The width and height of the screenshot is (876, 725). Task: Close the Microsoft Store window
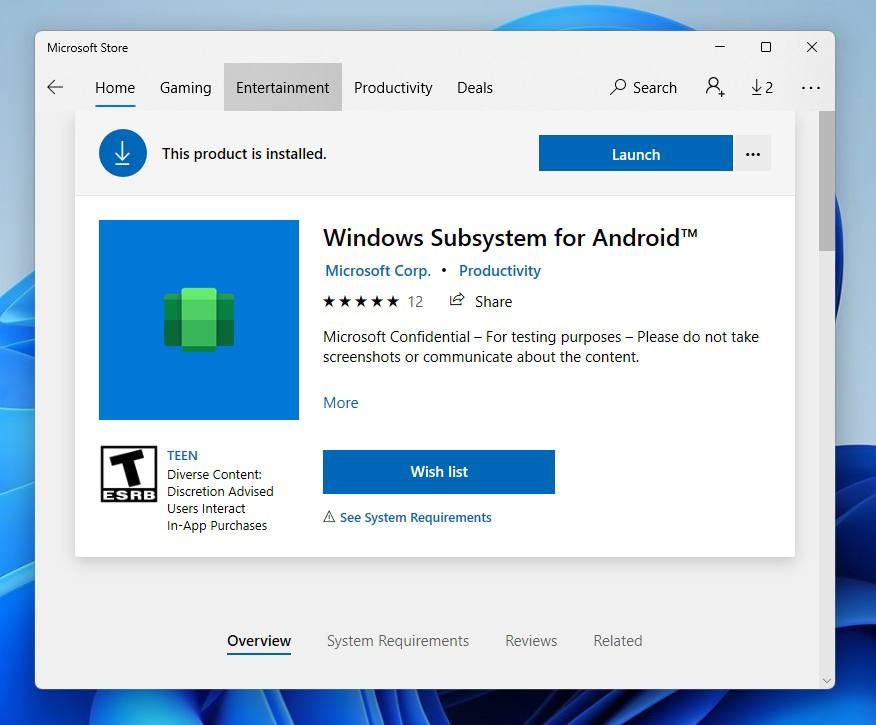(x=812, y=47)
